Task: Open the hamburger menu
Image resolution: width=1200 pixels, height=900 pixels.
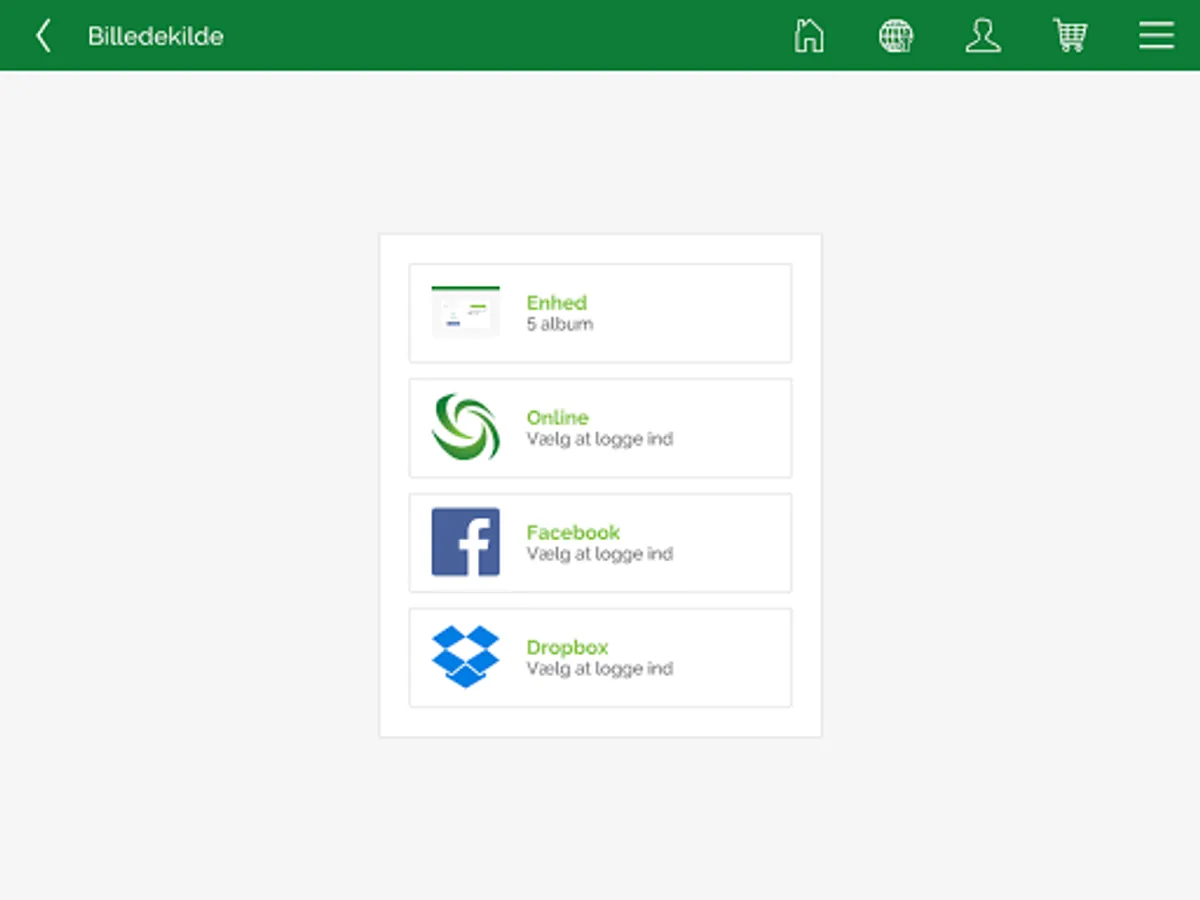Action: click(x=1156, y=36)
